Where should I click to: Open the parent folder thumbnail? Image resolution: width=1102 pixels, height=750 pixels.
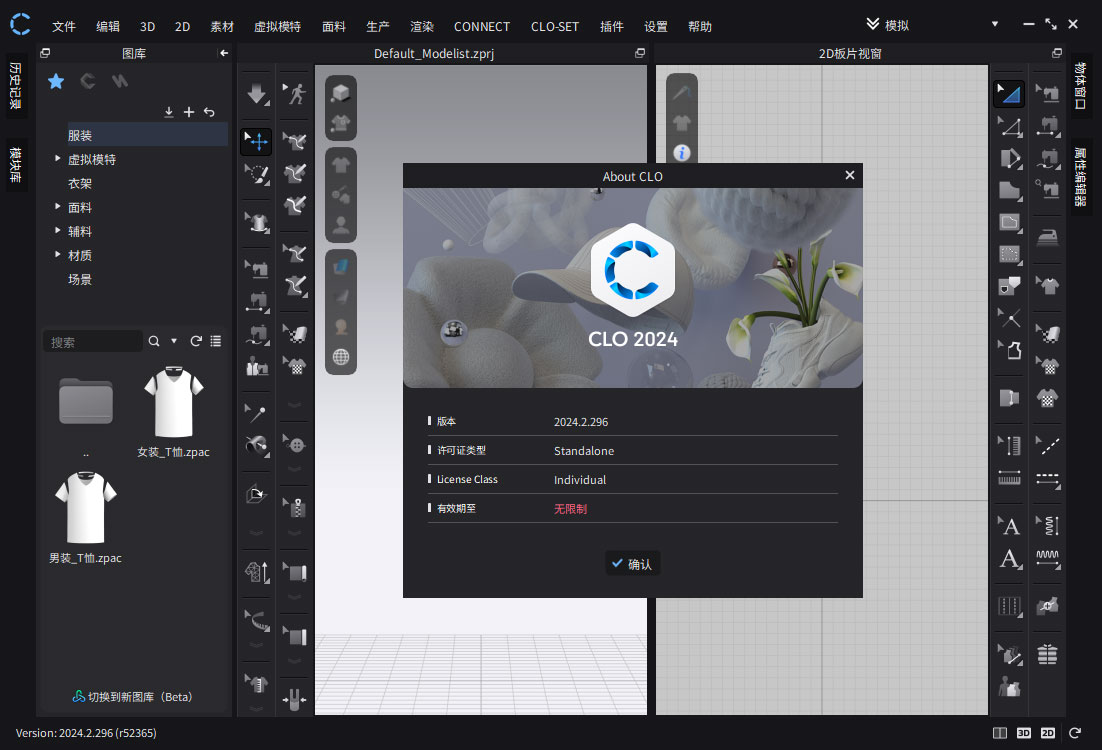86,401
